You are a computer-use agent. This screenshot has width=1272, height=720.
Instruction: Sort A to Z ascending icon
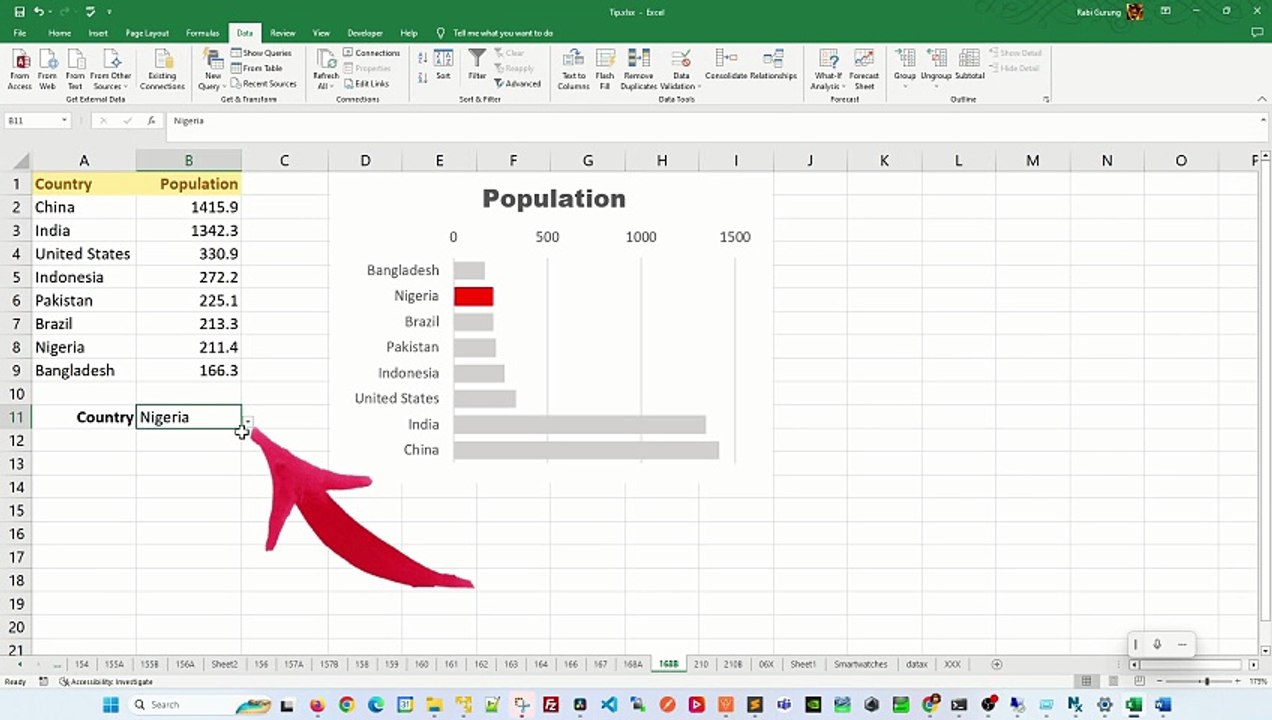tap(423, 57)
